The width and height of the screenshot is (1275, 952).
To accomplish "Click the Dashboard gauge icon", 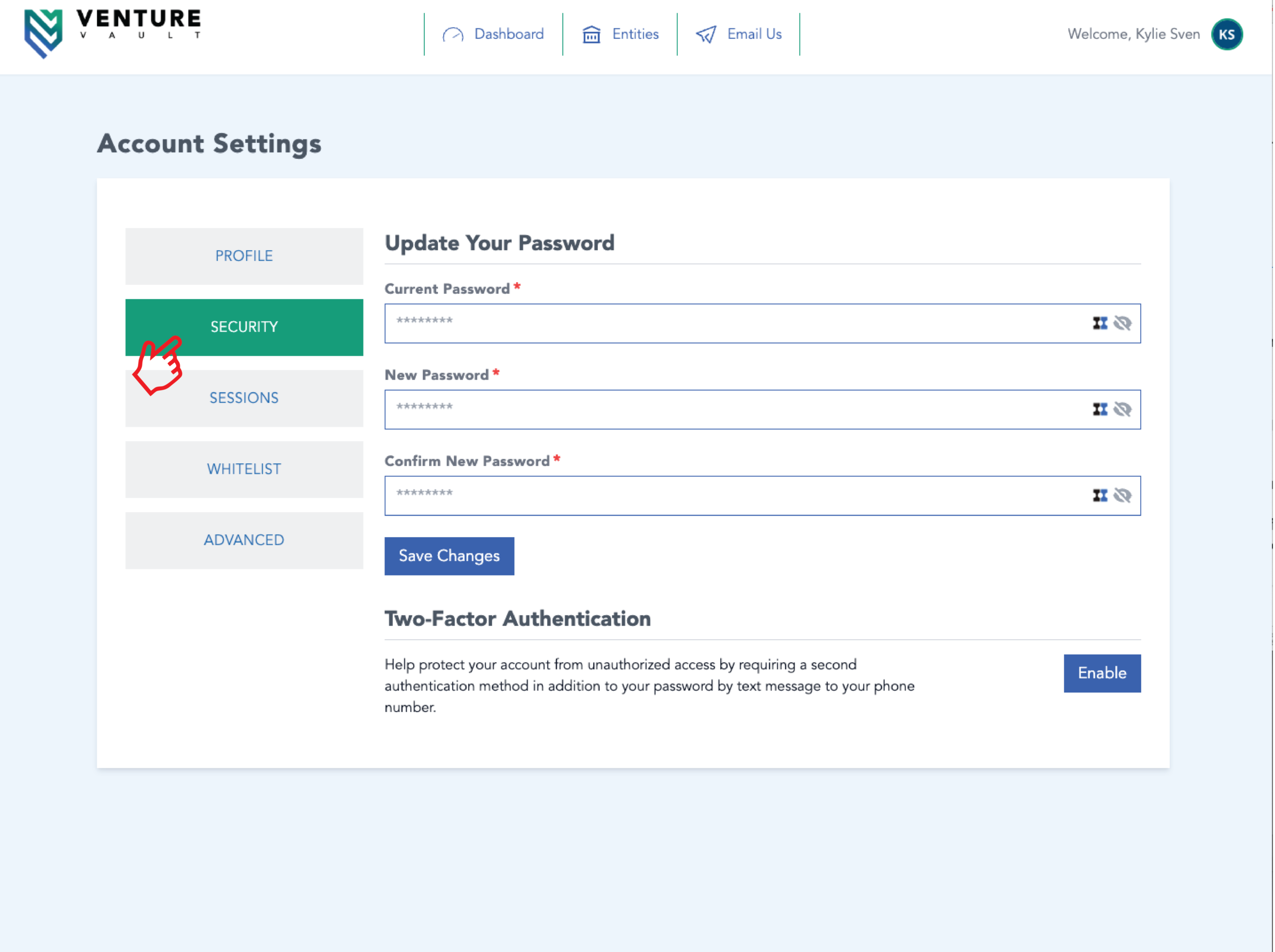I will click(x=453, y=34).
